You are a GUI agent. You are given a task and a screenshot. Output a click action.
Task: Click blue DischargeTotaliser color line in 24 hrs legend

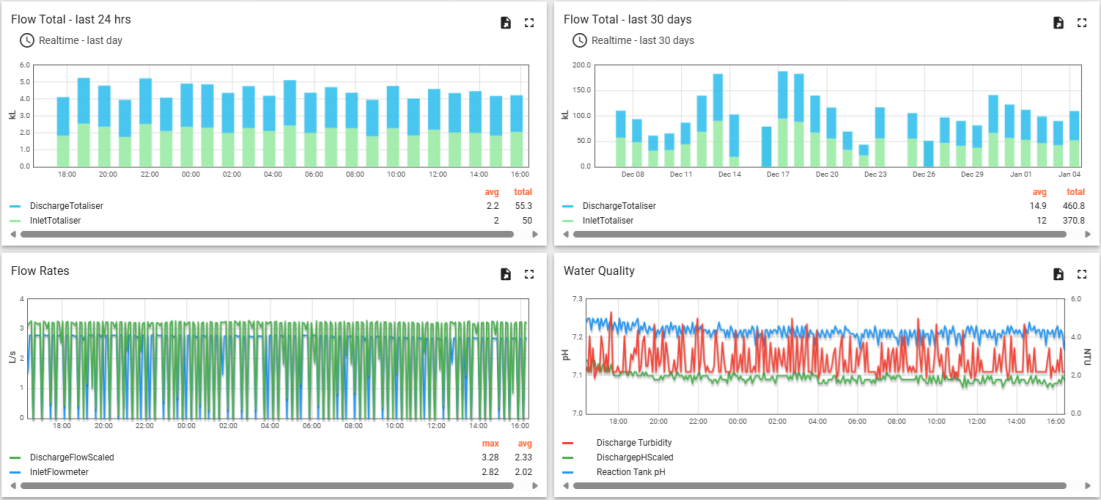pos(15,206)
